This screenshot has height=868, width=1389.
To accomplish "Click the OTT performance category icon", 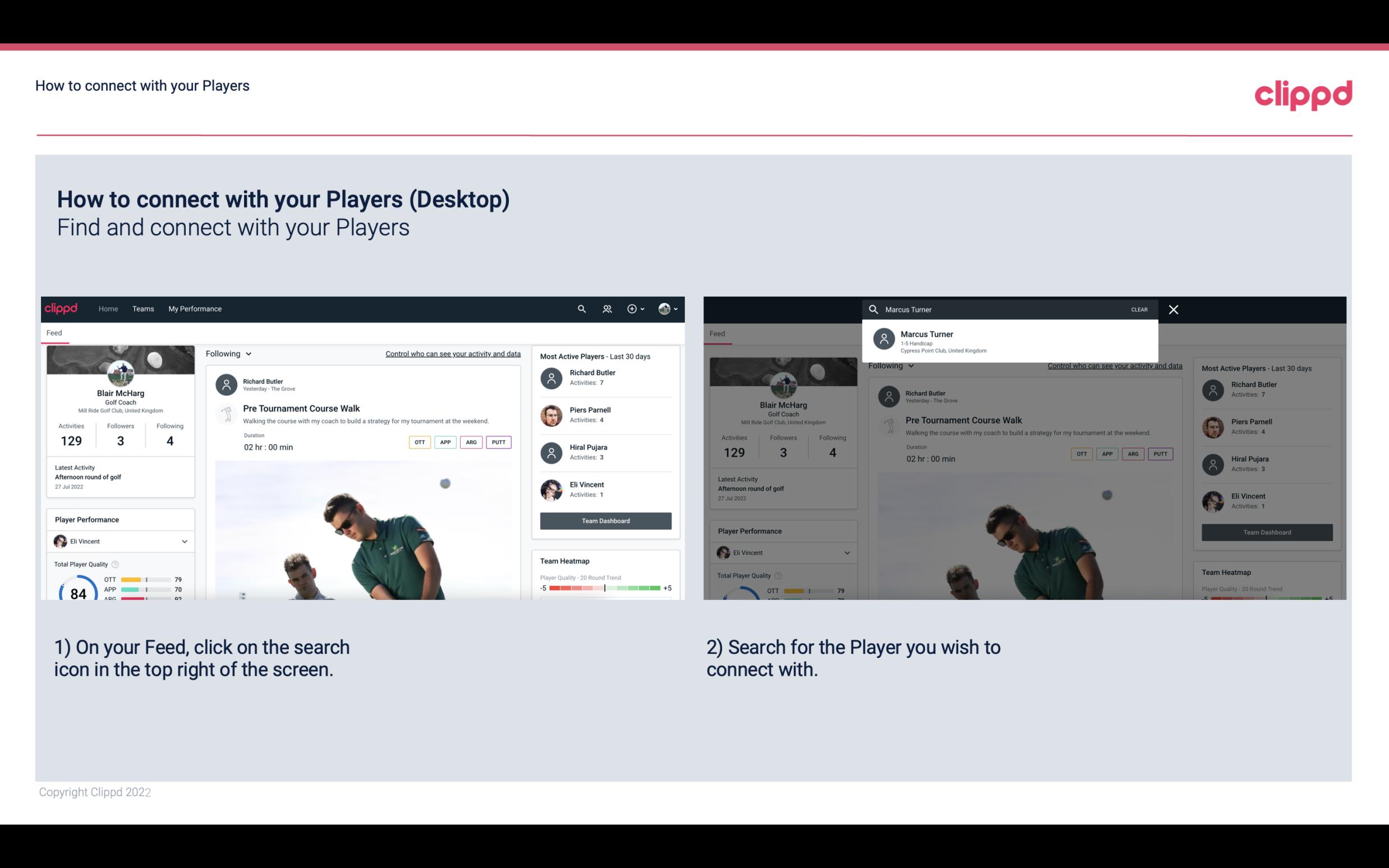I will tap(419, 441).
